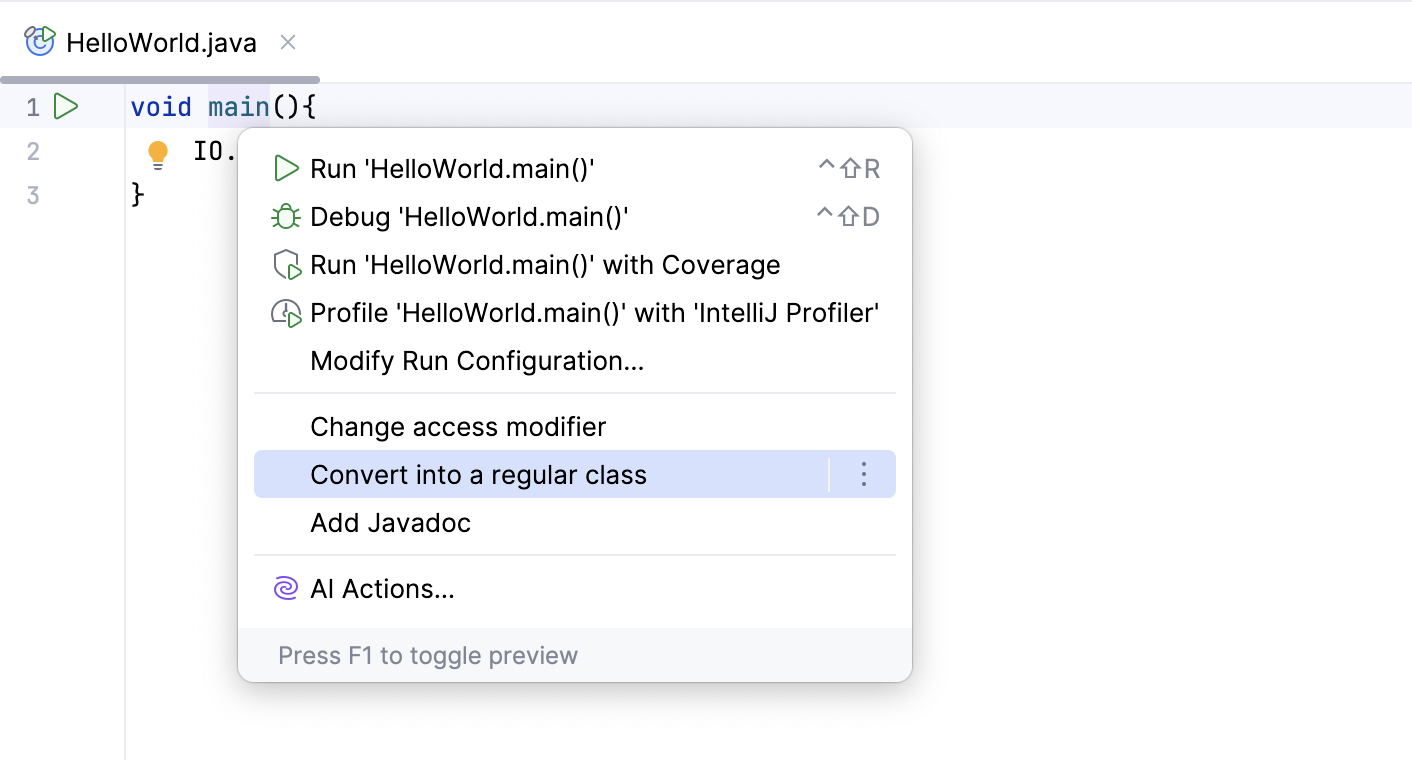Viewport: 1412px width, 760px height.
Task: Select Run 'HelloWorld.main()' menu entry
Action: (450, 168)
